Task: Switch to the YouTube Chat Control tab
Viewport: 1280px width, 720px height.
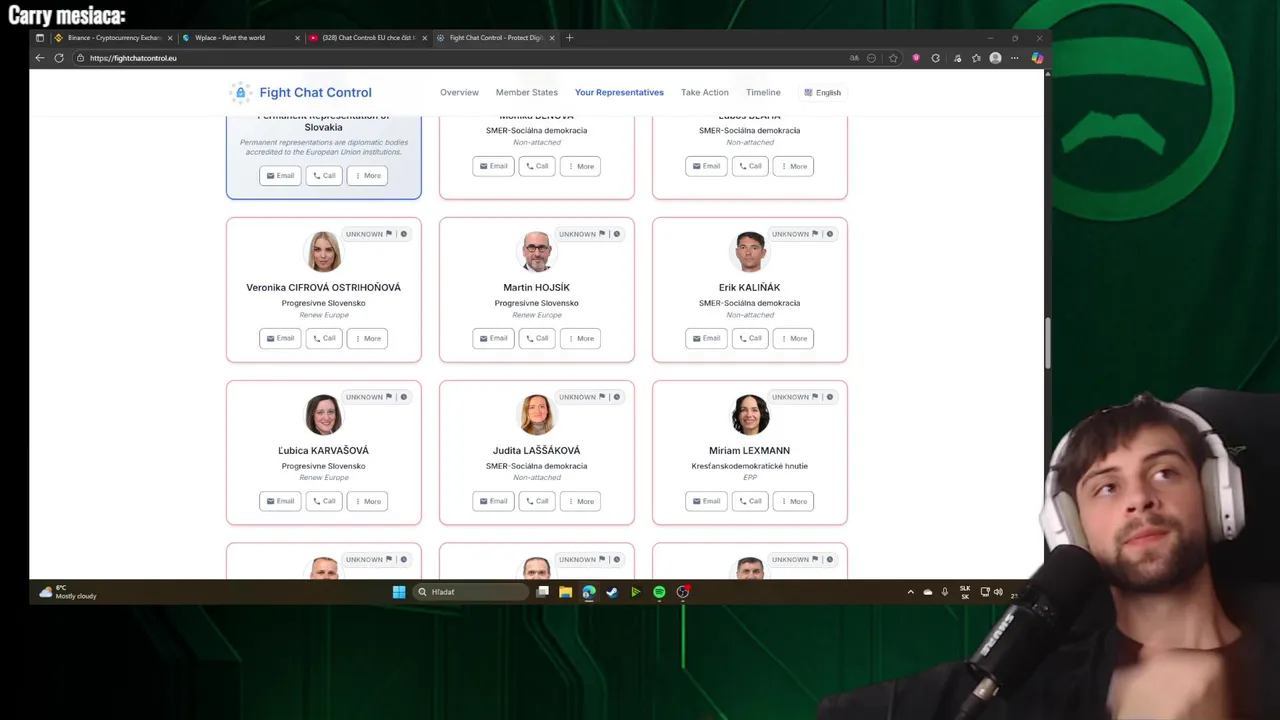Action: 367,38
